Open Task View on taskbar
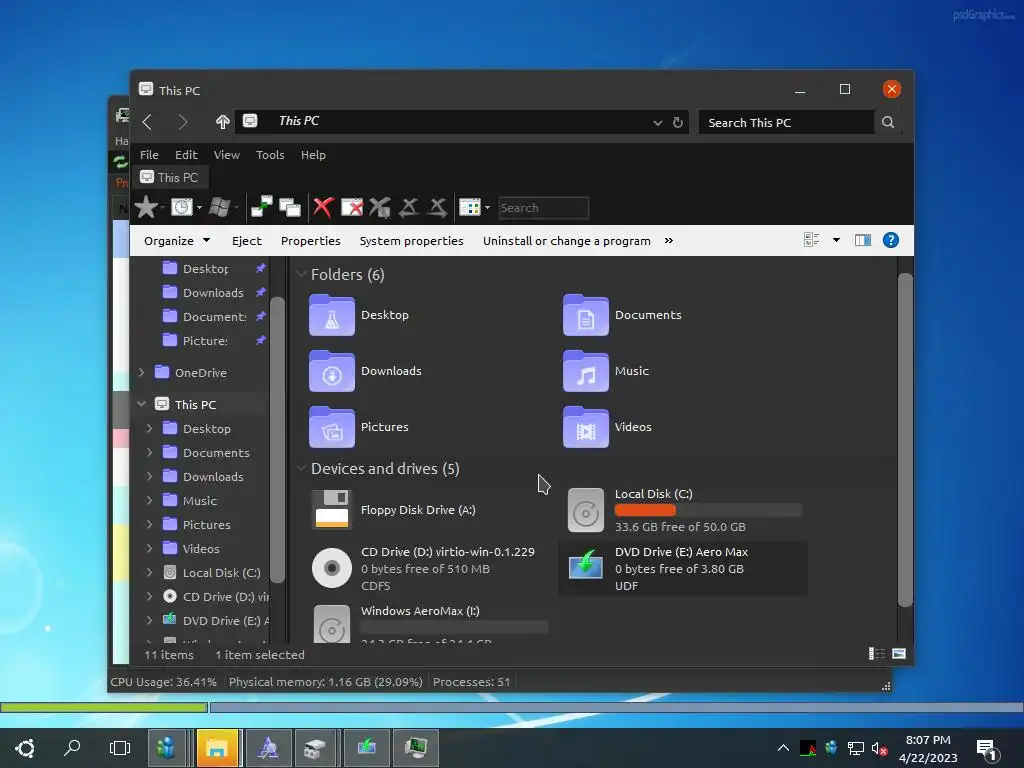 (x=120, y=748)
